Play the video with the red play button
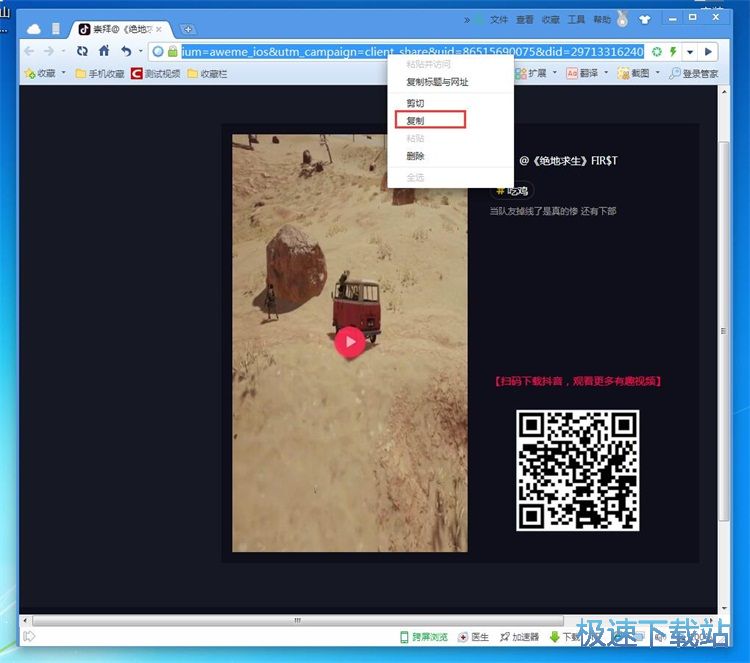This screenshot has width=750, height=663. [x=350, y=342]
